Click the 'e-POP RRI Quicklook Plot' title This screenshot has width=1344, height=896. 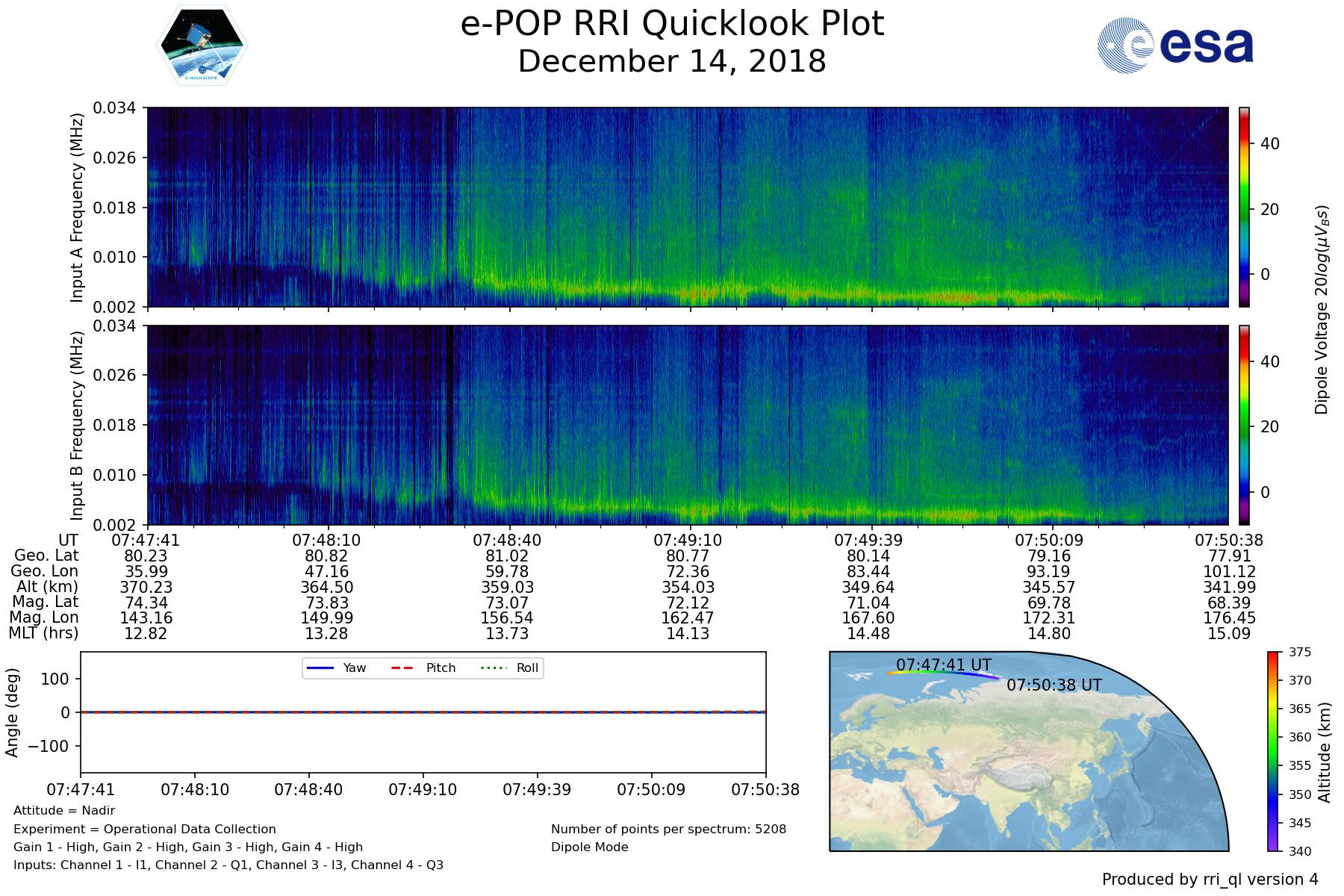click(672, 24)
